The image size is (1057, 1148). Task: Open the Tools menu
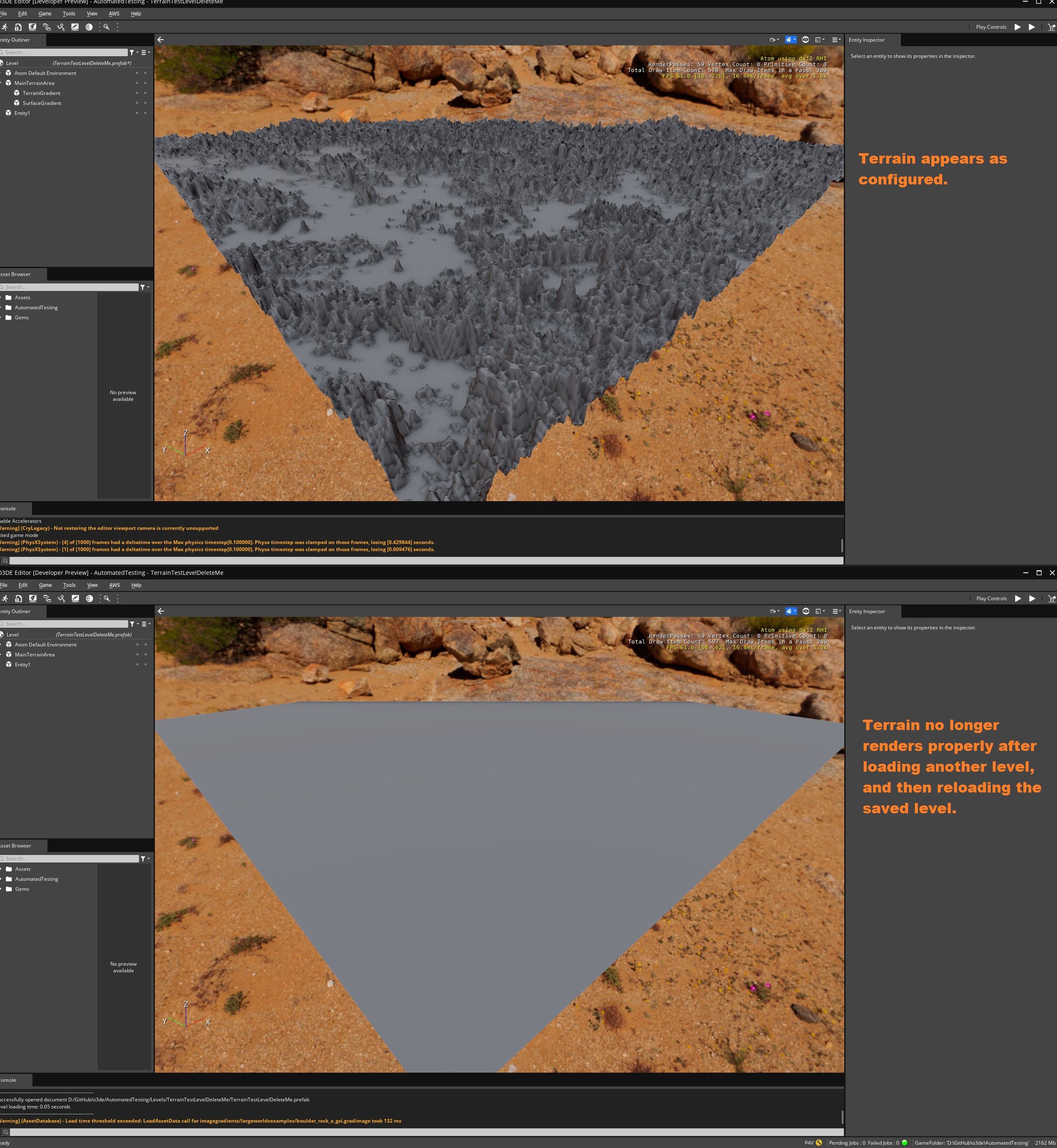69,13
